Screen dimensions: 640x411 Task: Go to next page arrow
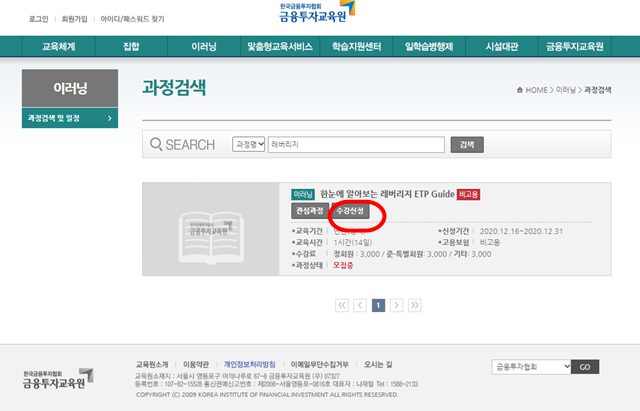pos(396,305)
